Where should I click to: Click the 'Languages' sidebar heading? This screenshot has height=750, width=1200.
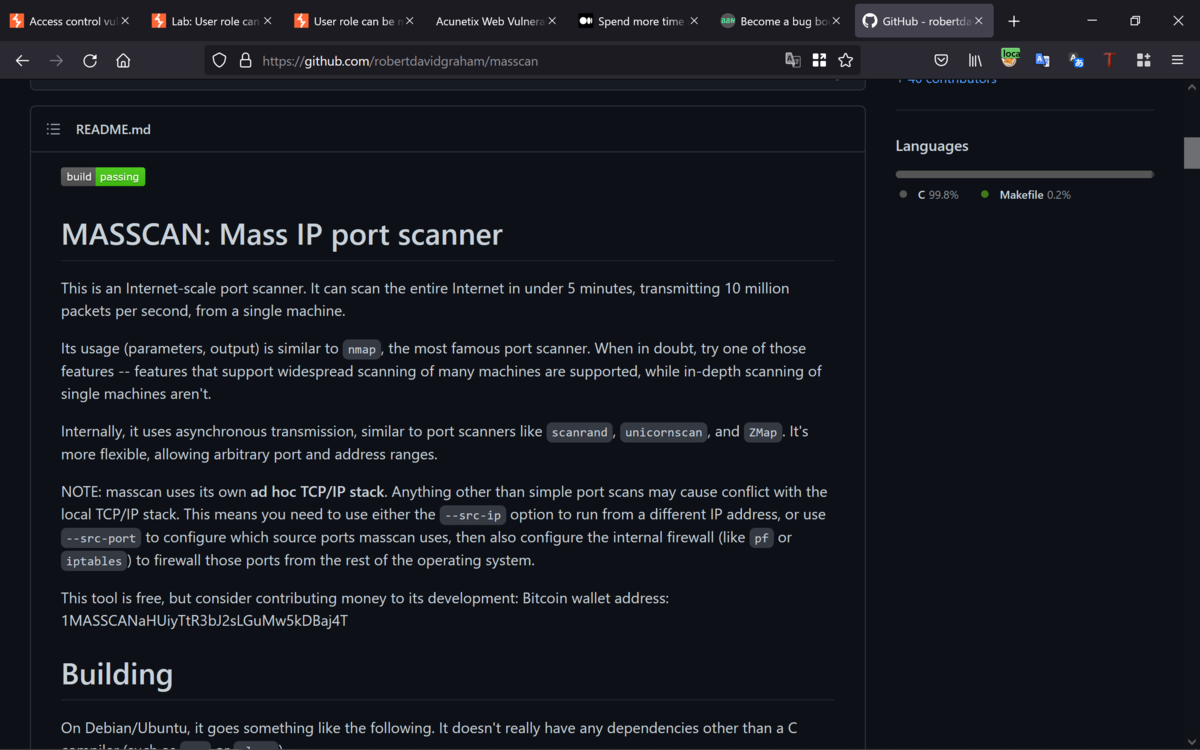pos(932,146)
